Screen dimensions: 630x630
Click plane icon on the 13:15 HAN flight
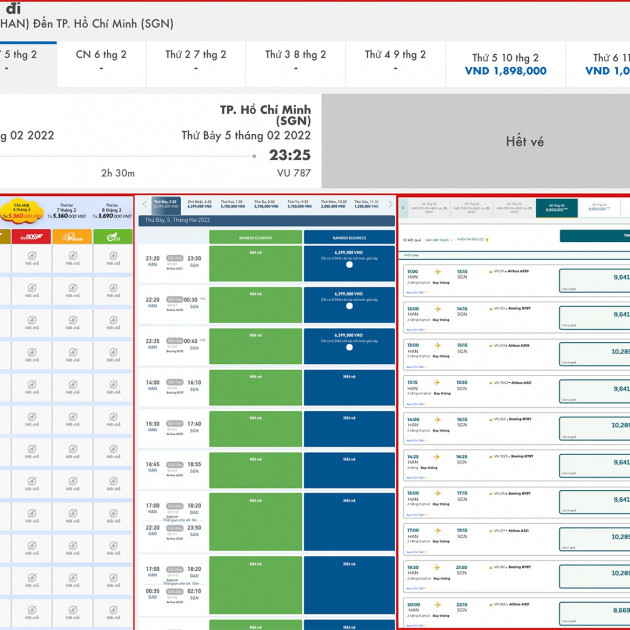point(437,382)
